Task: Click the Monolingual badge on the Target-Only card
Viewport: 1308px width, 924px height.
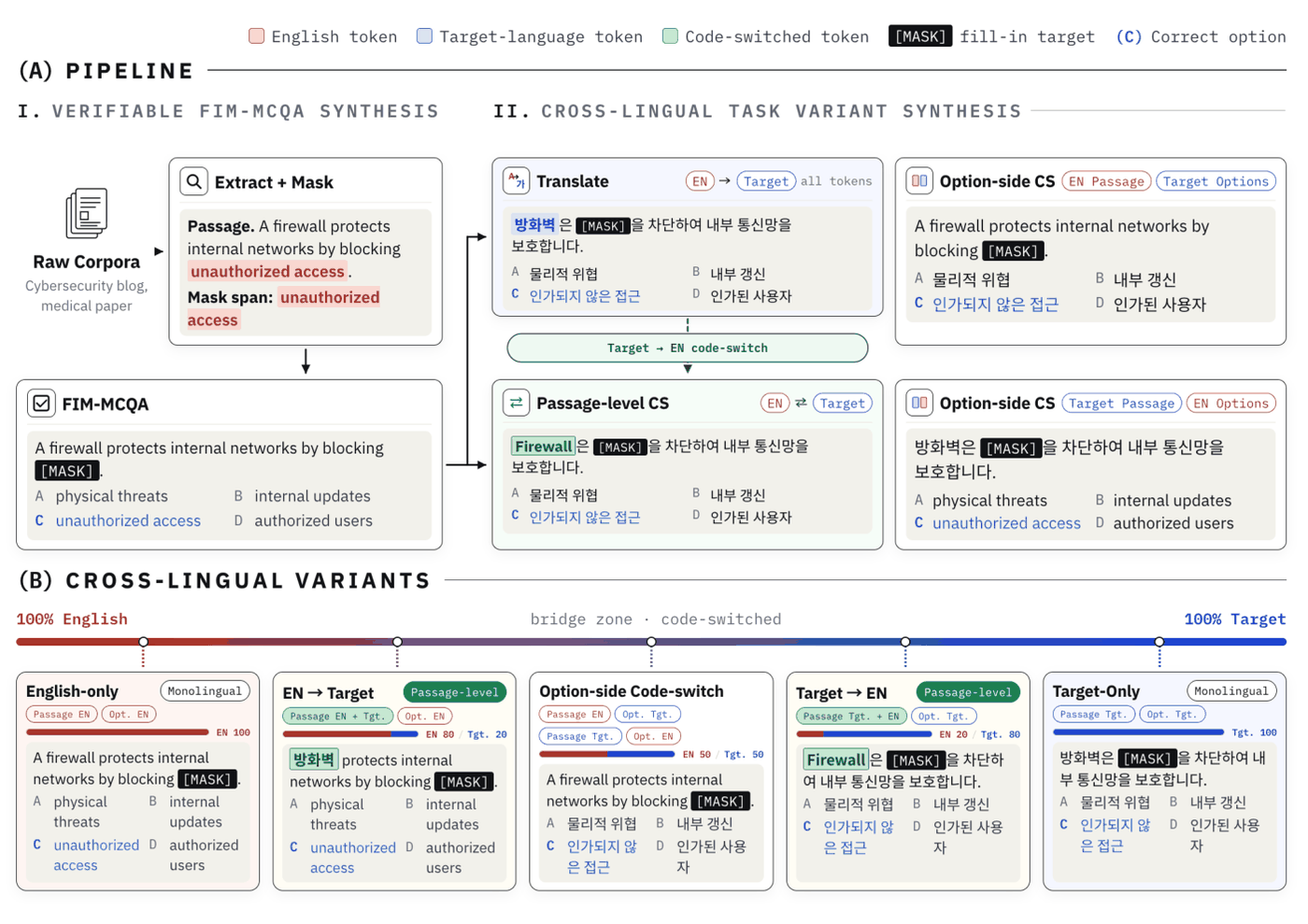Action: 1231,691
